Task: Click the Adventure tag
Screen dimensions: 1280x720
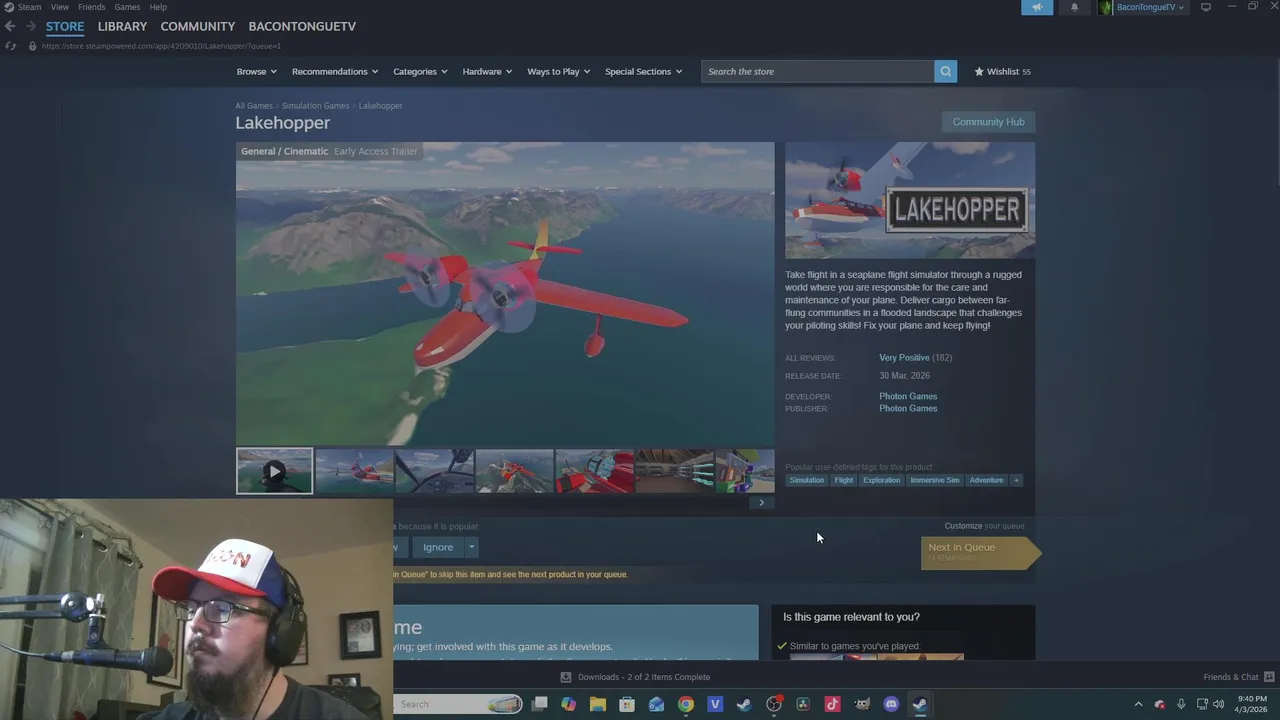Action: [x=986, y=480]
